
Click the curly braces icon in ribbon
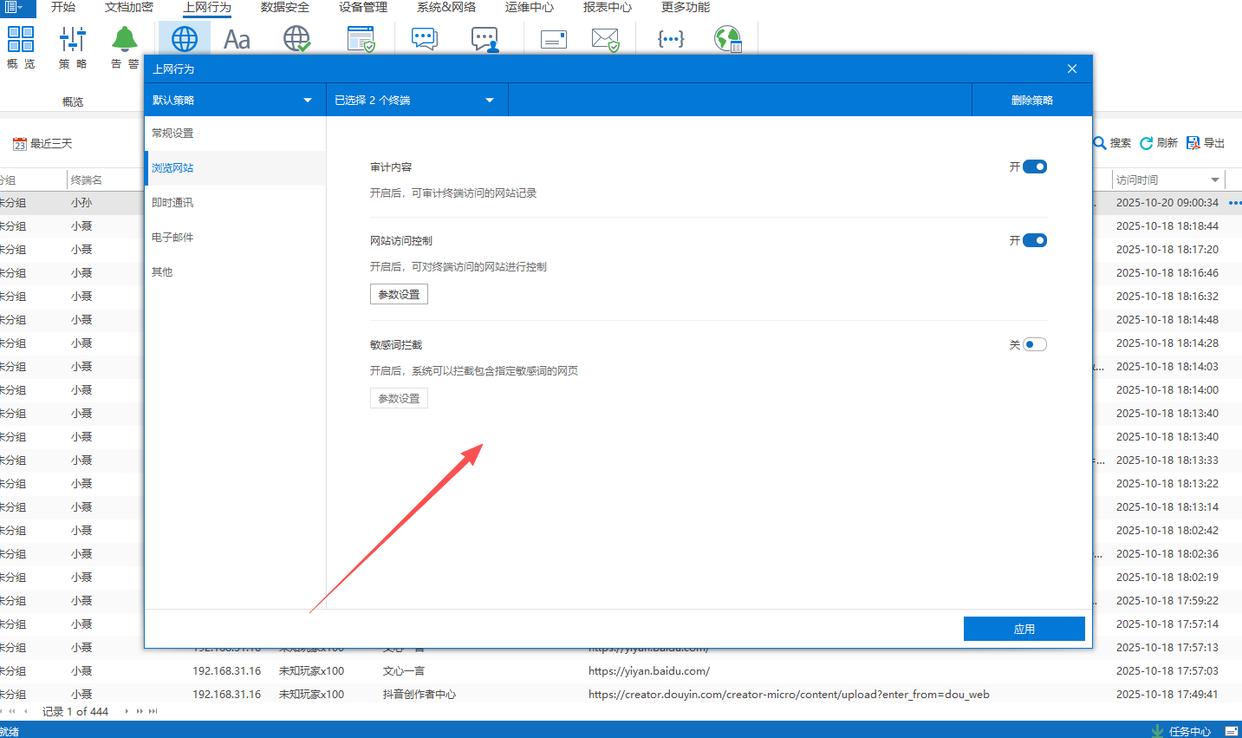tap(670, 40)
